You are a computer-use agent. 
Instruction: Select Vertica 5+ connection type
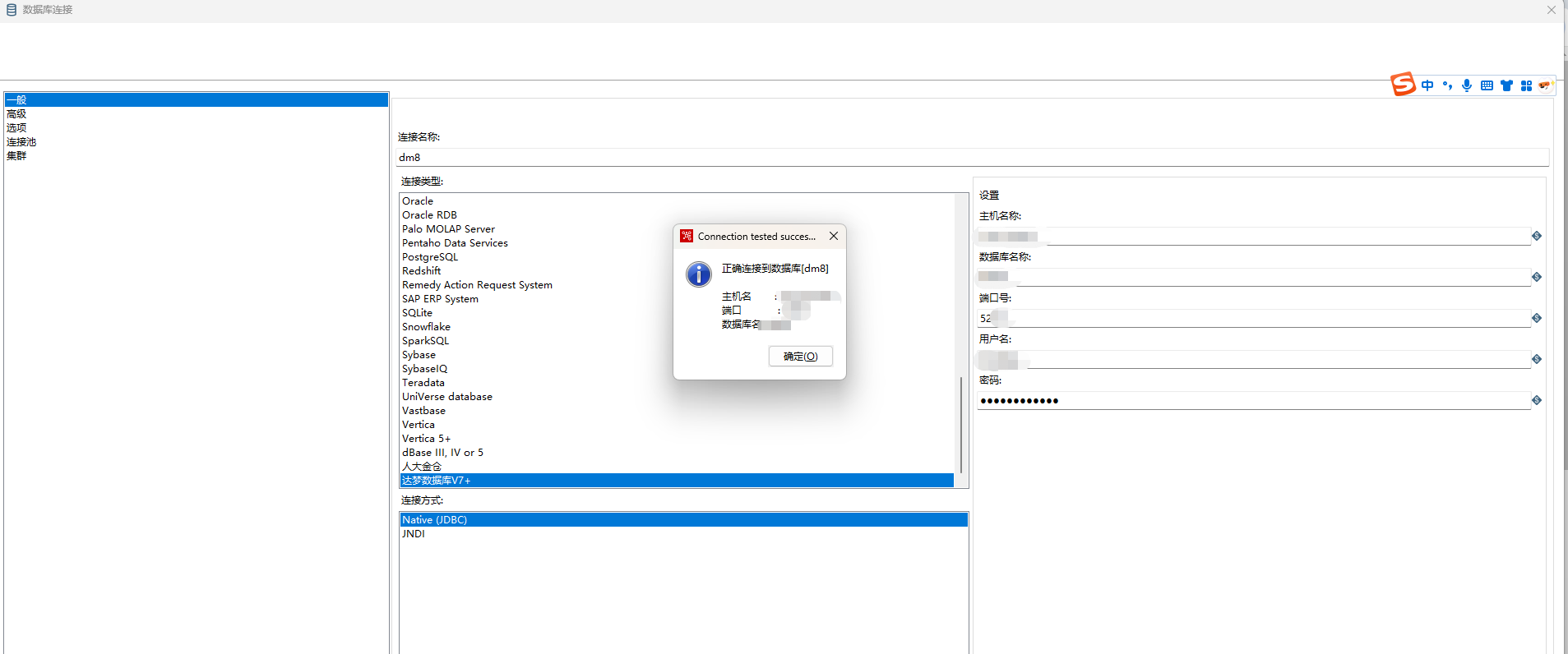point(677,439)
